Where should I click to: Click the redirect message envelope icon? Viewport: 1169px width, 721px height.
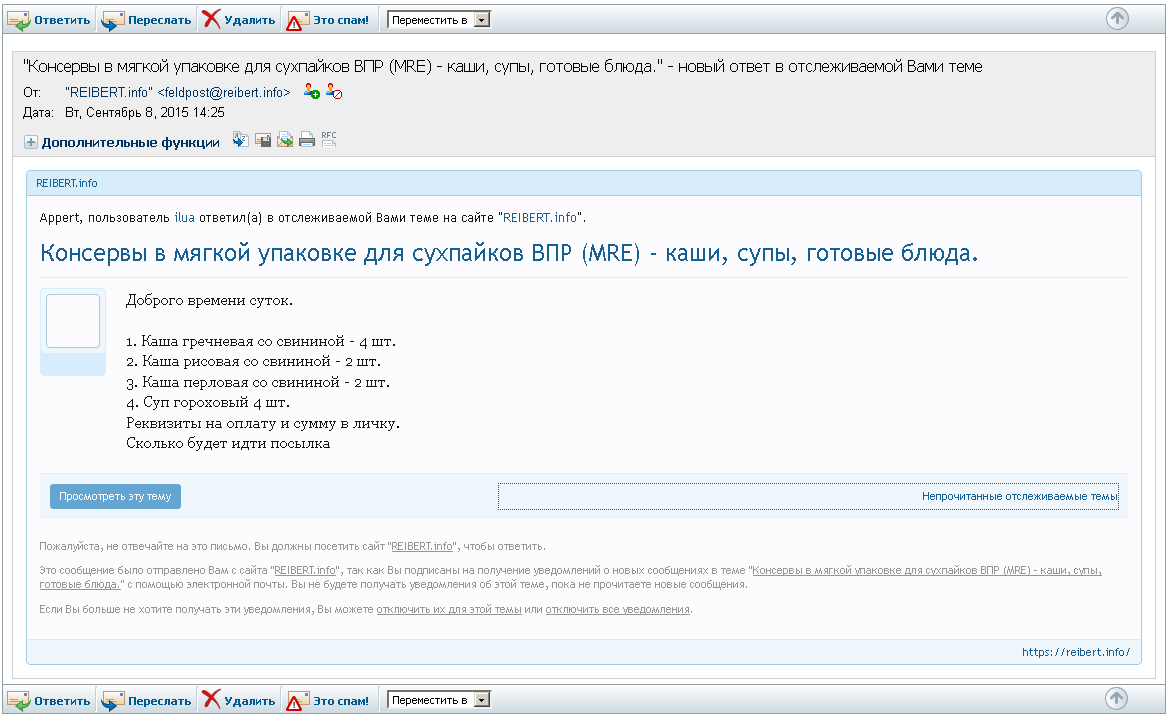pyautogui.click(x=285, y=140)
